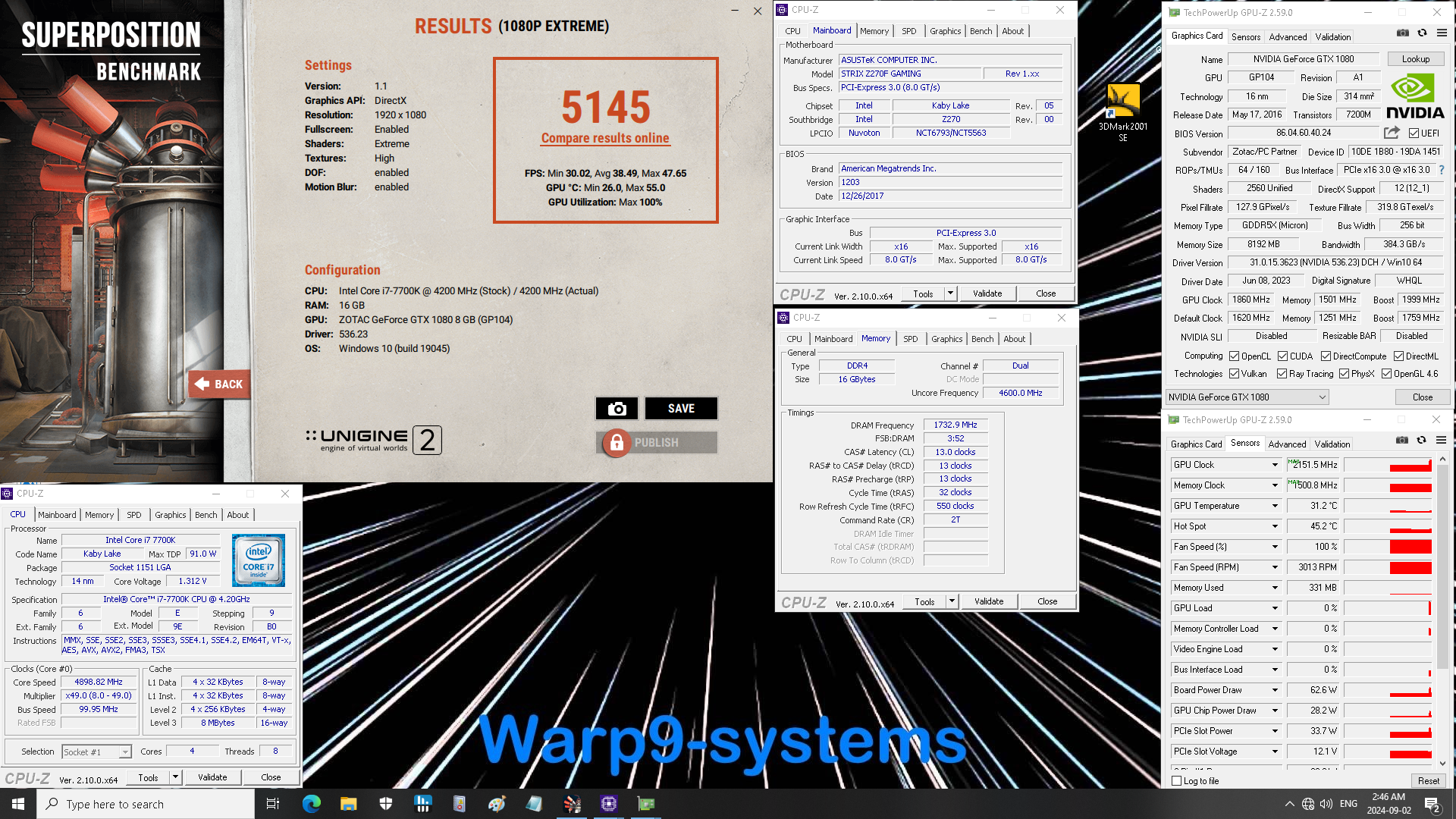Open the 3DMark2001 SE desktop shortcut
This screenshot has width=1456, height=819.
coord(1123,112)
